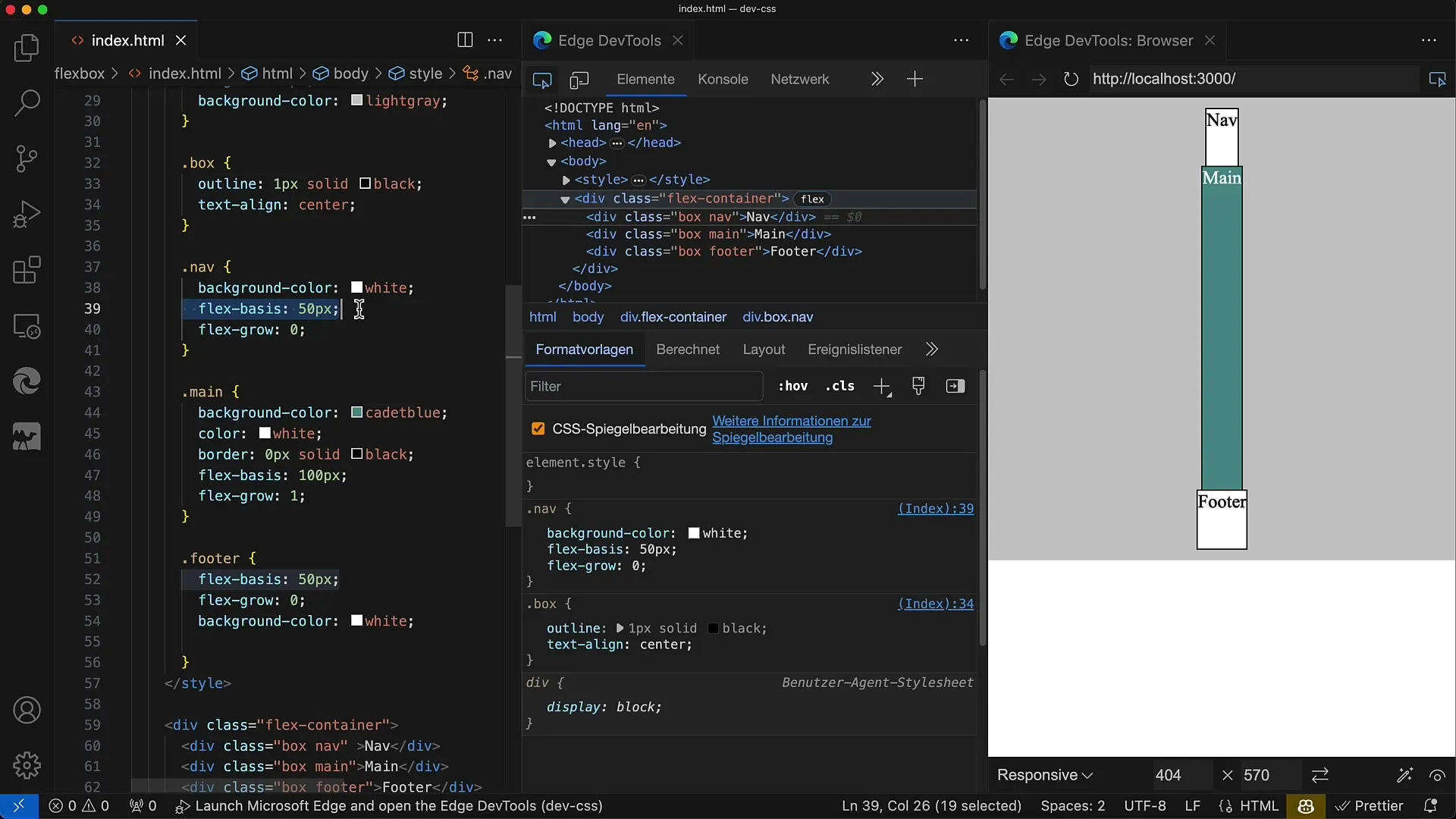Click the Index:39 source link in styles

935,508
